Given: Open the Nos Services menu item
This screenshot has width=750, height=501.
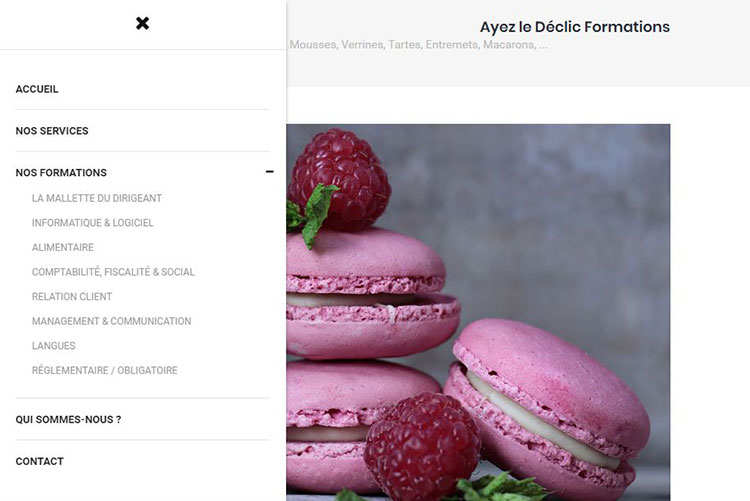Looking at the screenshot, I should [x=52, y=131].
